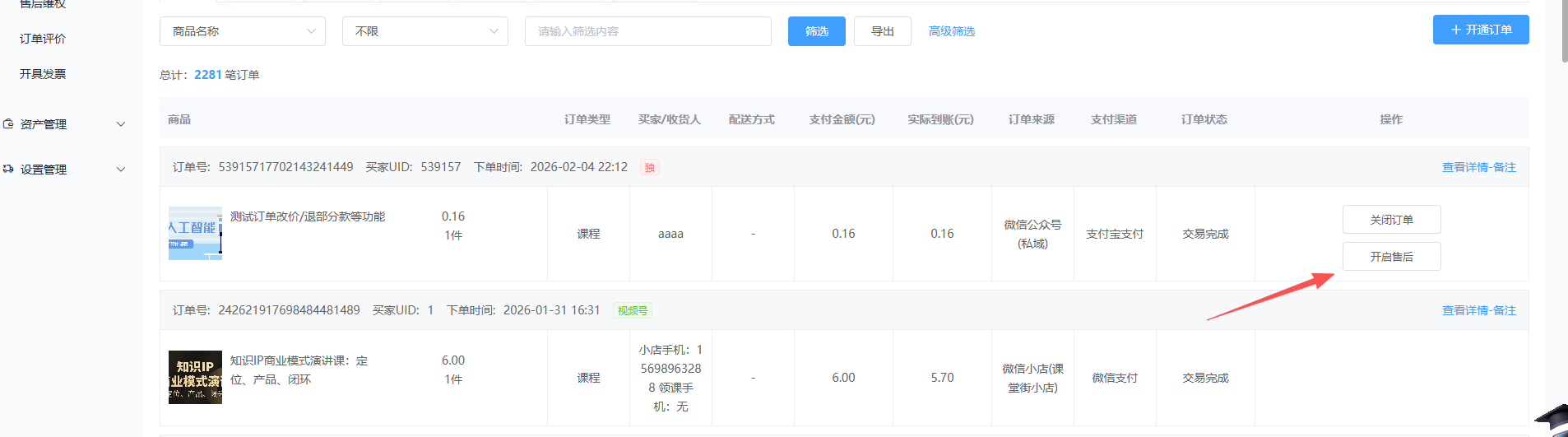Click buyer UID 539157

[x=441, y=167]
